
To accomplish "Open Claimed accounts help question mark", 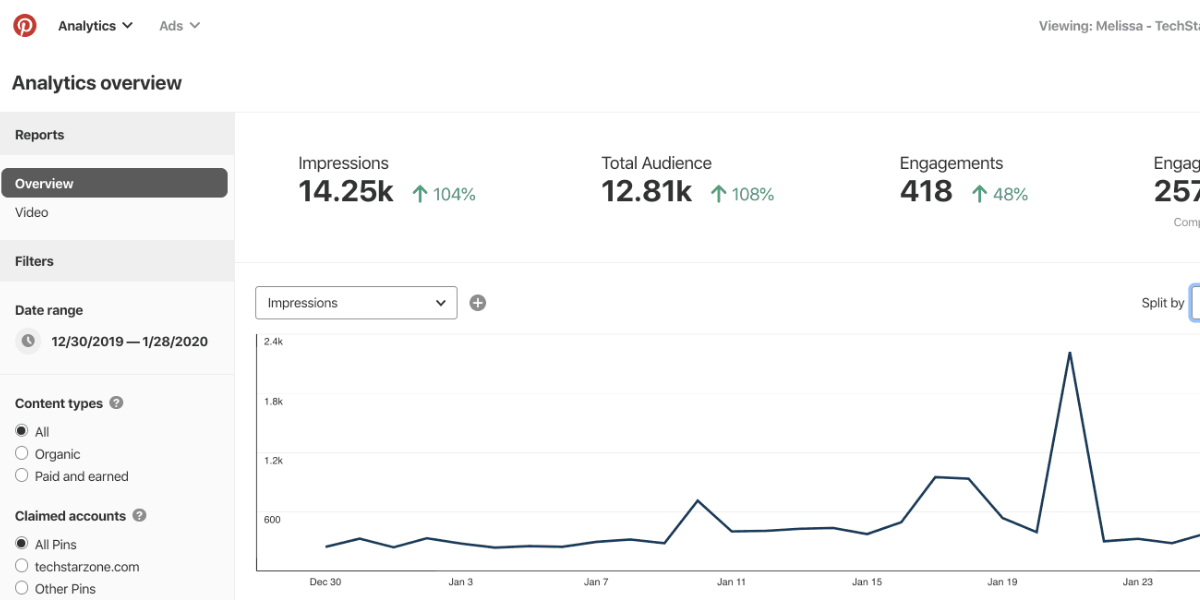I will point(139,516).
